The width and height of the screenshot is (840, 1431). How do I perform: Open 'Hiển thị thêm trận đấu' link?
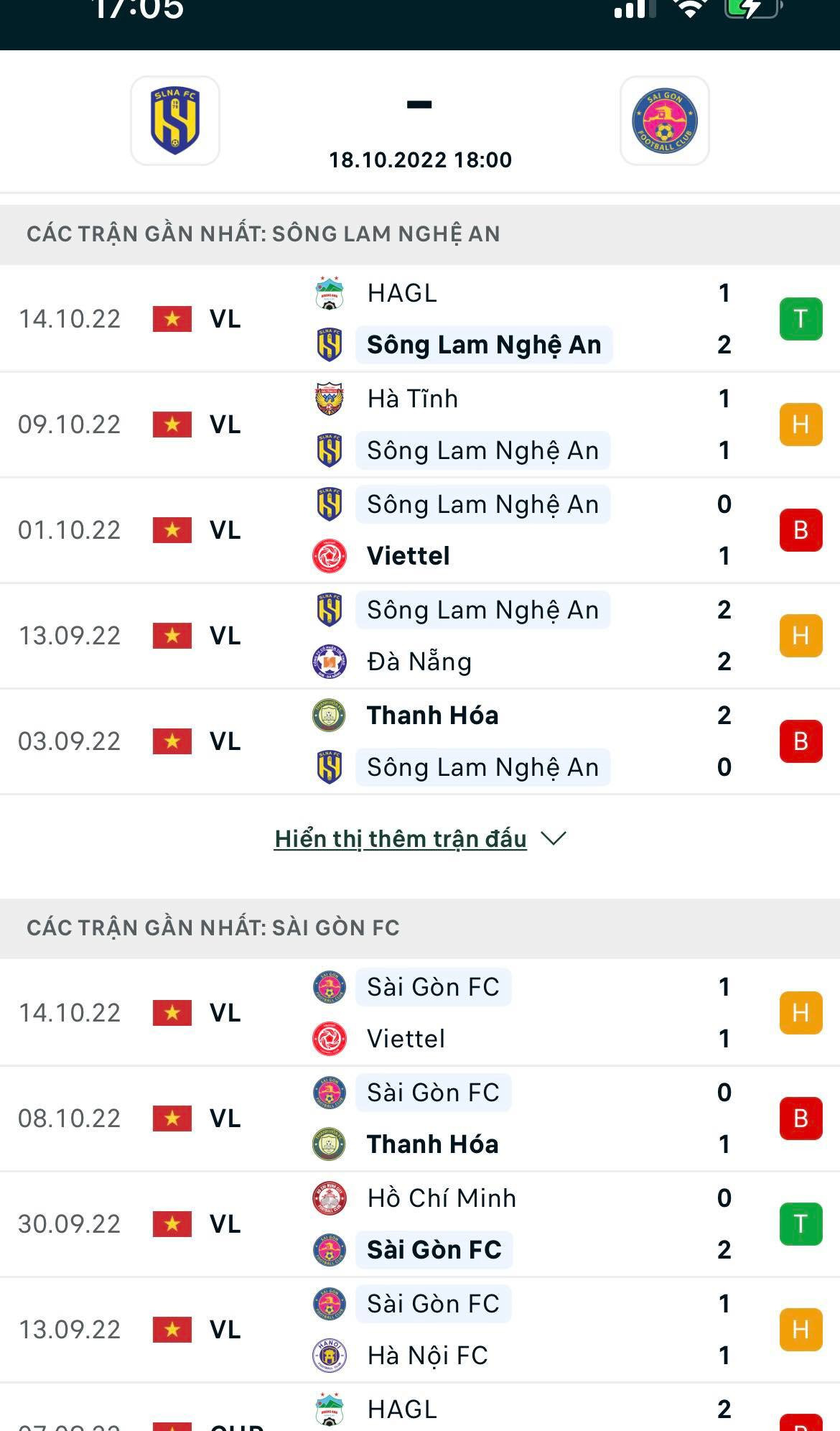tap(401, 838)
